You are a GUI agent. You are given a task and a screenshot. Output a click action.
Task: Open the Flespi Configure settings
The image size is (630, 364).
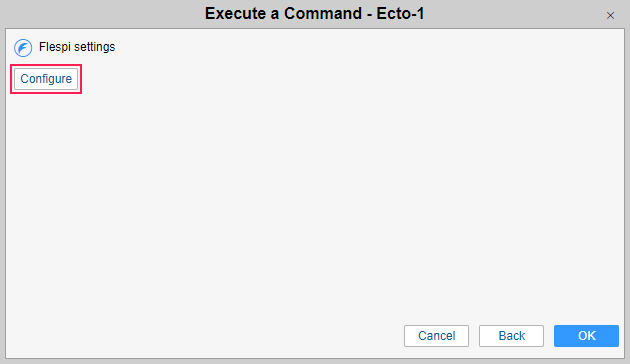46,79
